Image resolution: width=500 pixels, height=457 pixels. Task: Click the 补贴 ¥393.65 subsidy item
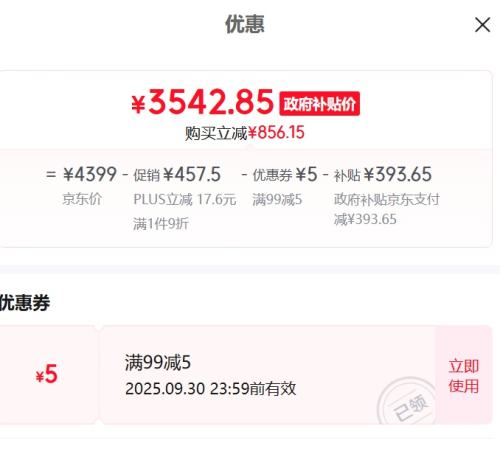click(383, 174)
